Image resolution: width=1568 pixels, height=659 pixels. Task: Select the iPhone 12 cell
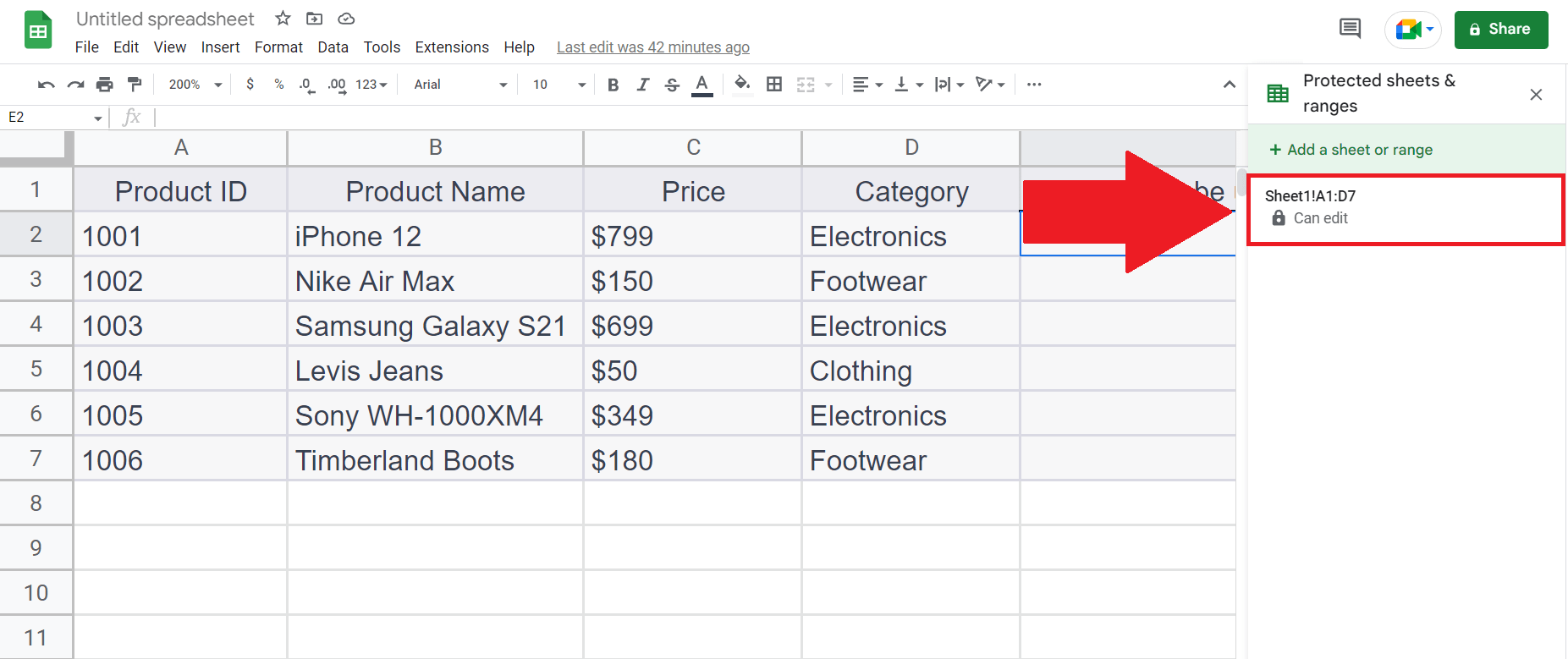pyautogui.click(x=435, y=235)
